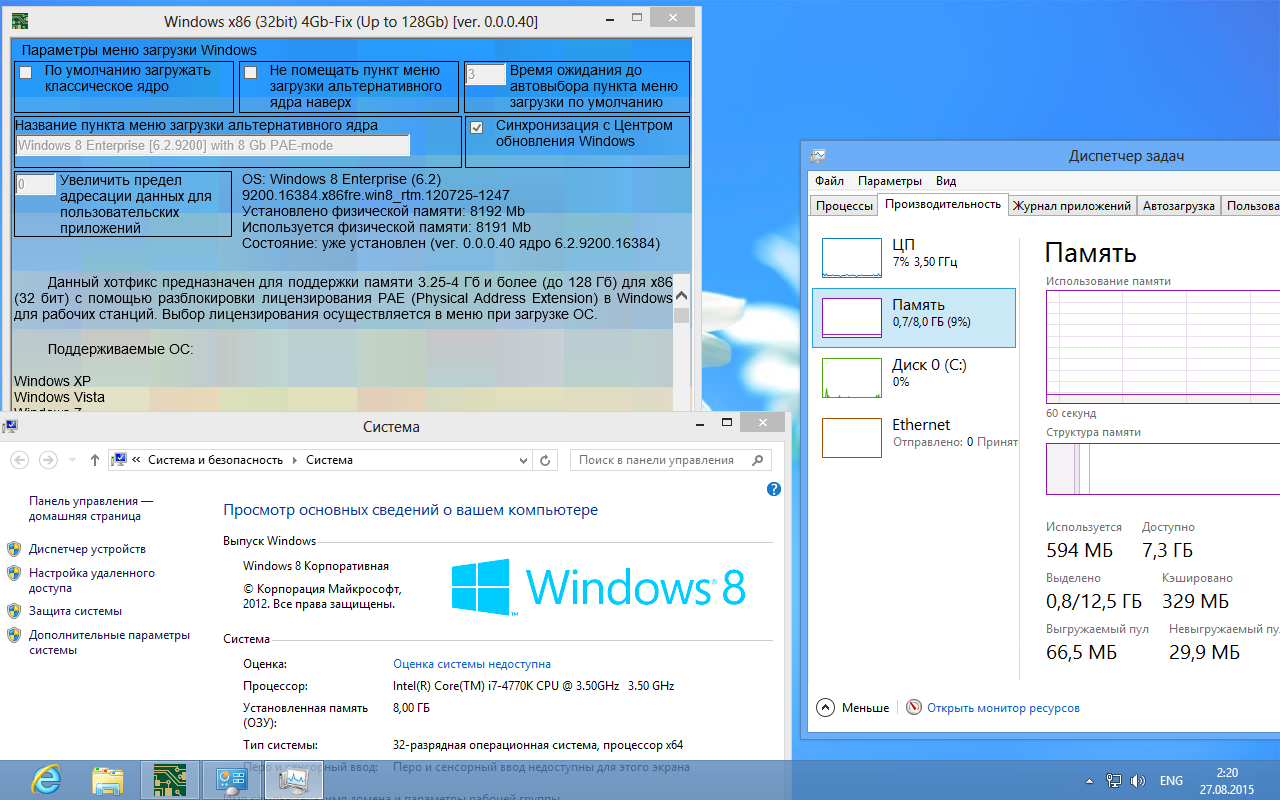Open the address bar history dropdown

coord(523,460)
